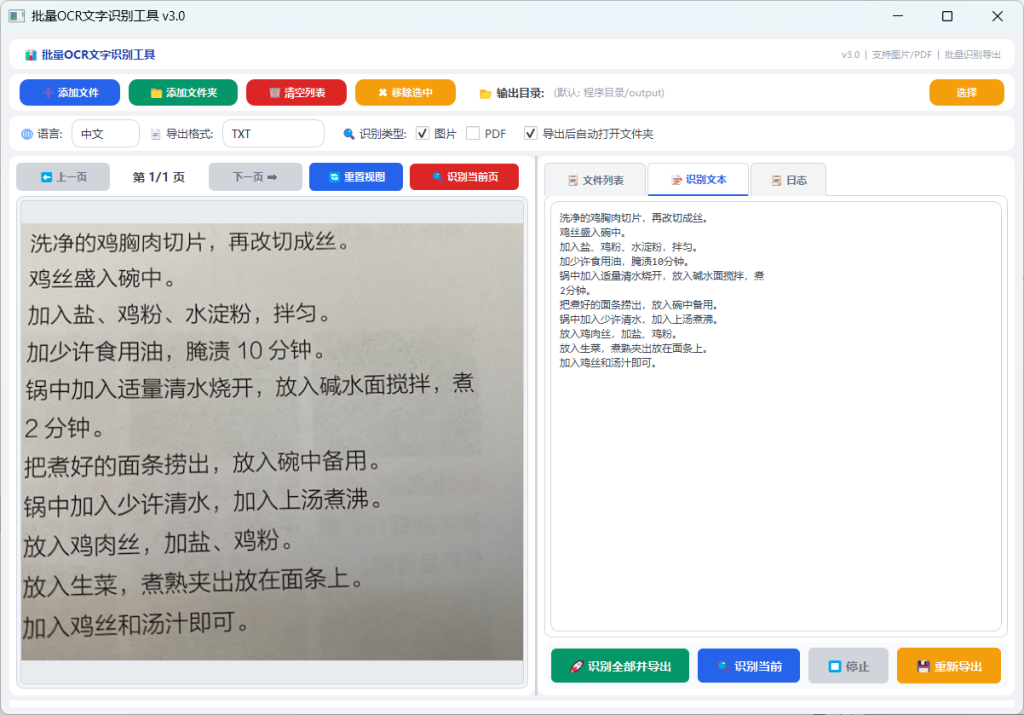Screen dimensions: 1024x715
Task: Click the 重新导出 save icon button
Action: click(949, 666)
